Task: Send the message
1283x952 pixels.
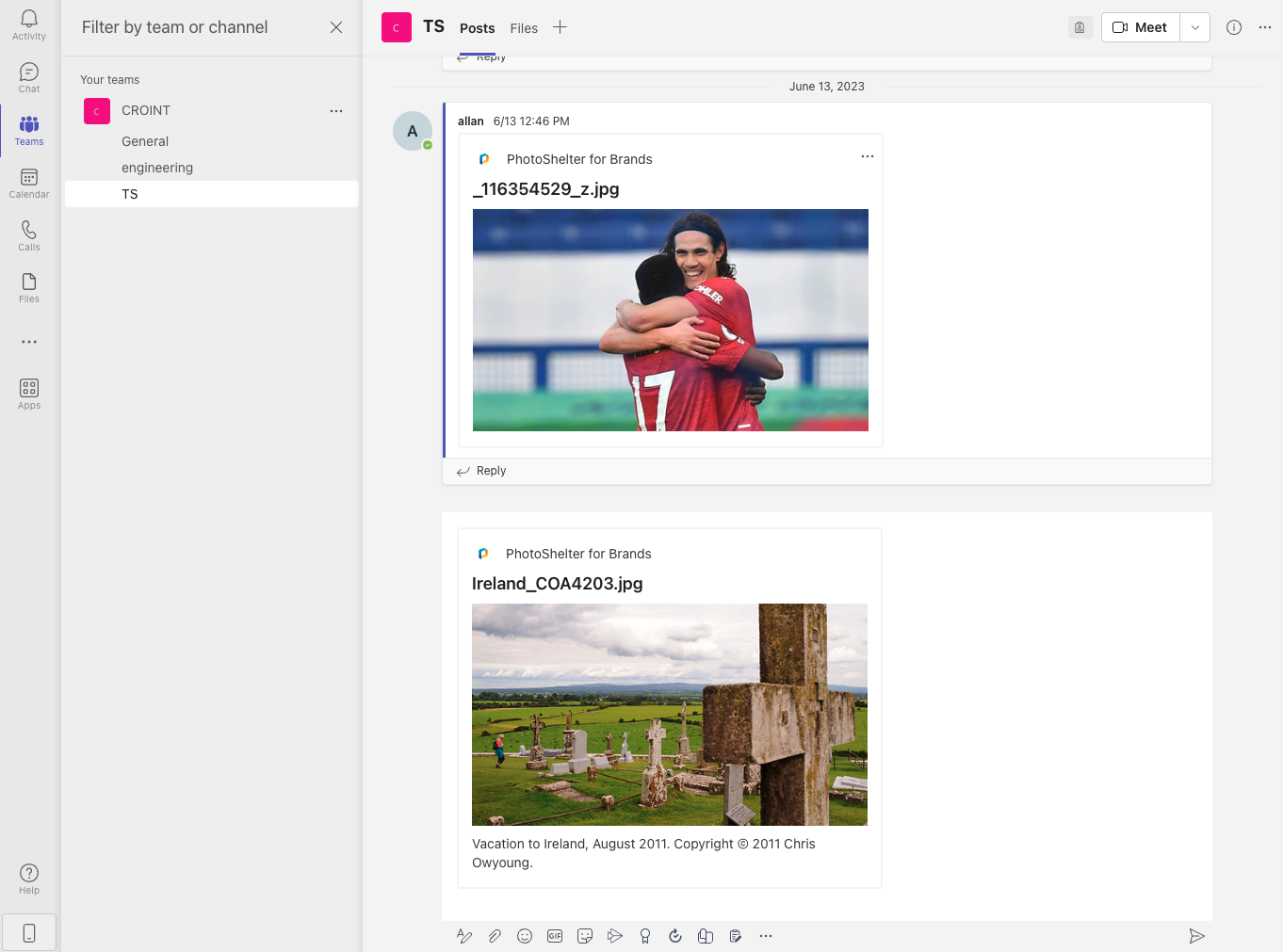Action: (1196, 936)
